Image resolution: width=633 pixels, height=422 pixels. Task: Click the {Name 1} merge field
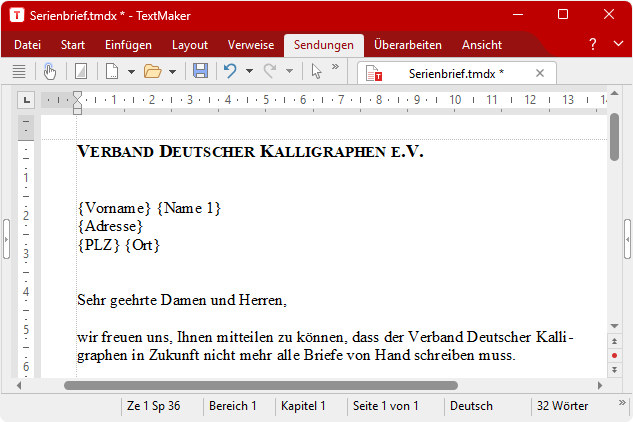[189, 208]
